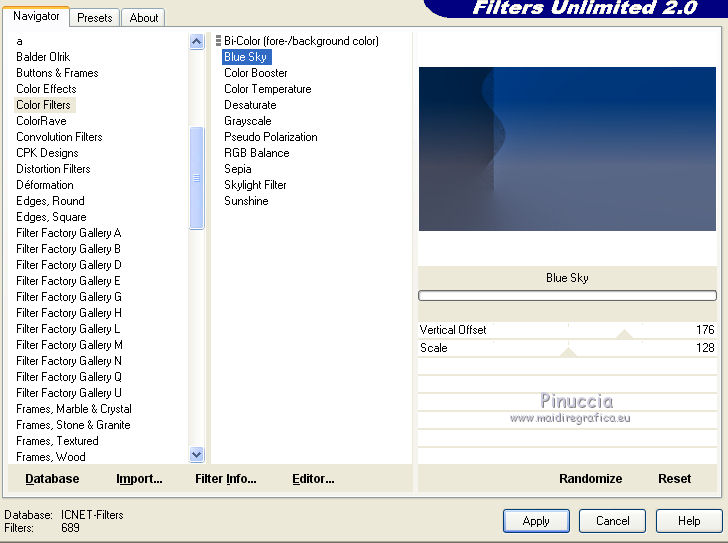Open the Editor... button
Image resolution: width=728 pixels, height=543 pixels.
[313, 478]
